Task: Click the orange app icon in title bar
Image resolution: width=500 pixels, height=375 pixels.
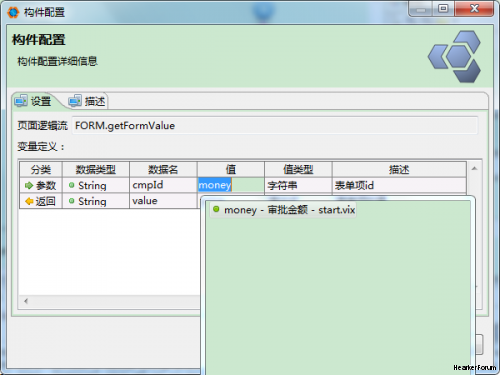Action: click(x=13, y=12)
